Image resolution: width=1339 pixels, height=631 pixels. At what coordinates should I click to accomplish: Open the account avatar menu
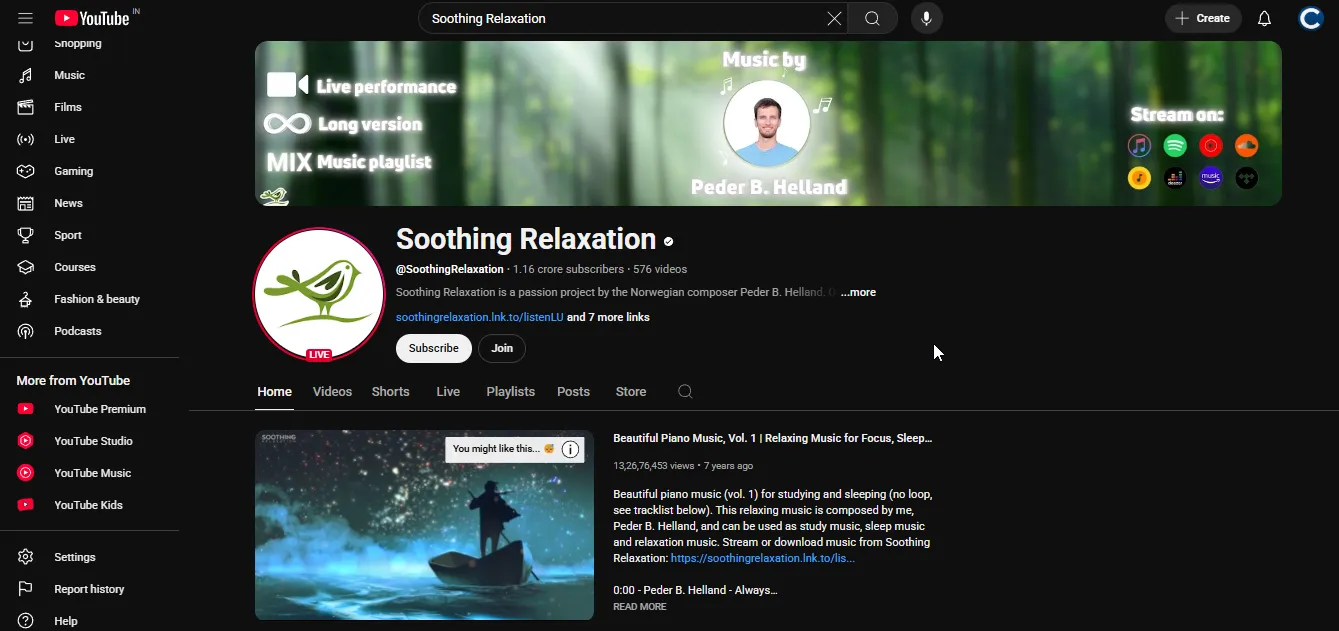pos(1311,18)
